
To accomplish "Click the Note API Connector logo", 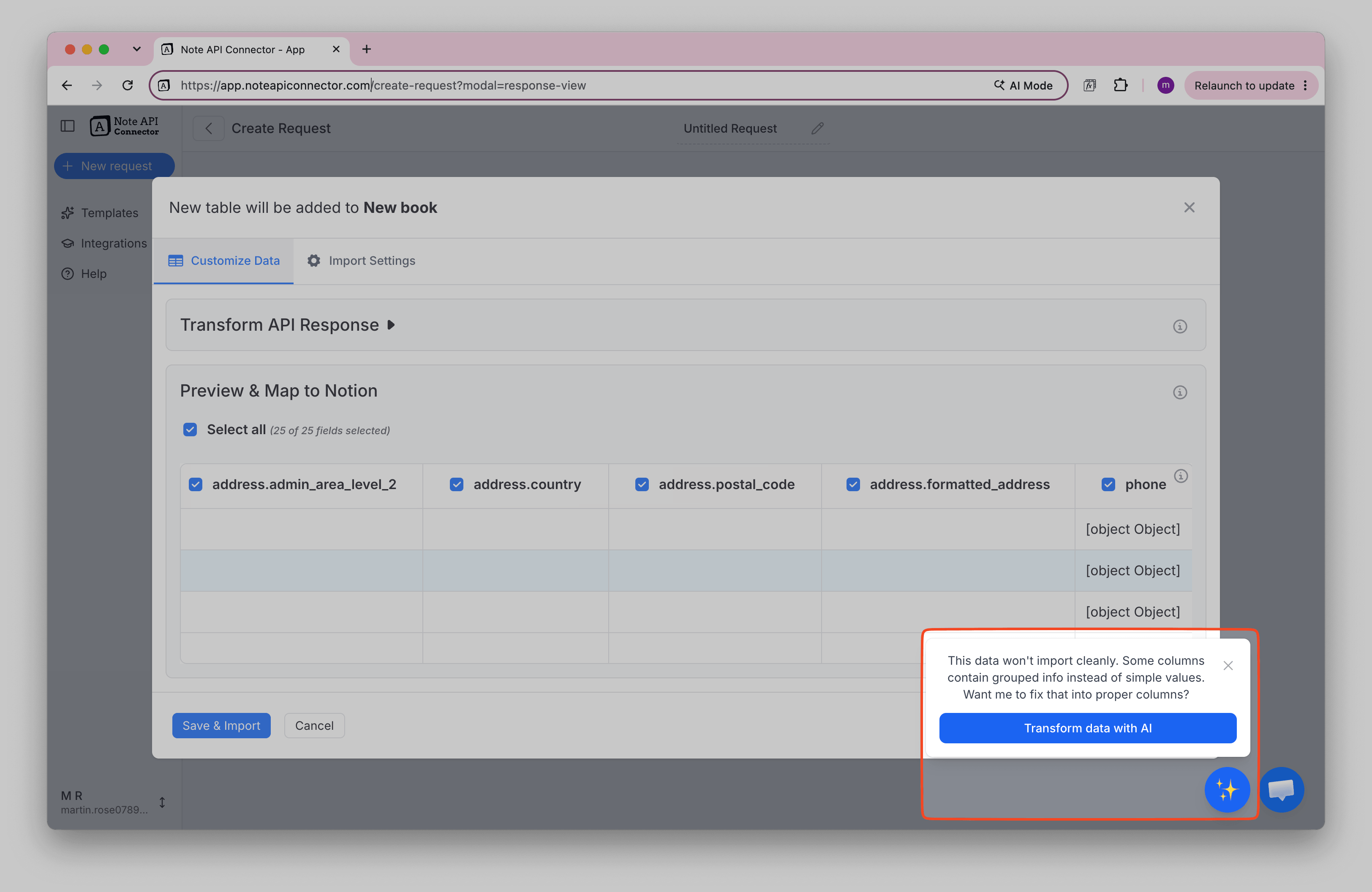I will coord(124,125).
